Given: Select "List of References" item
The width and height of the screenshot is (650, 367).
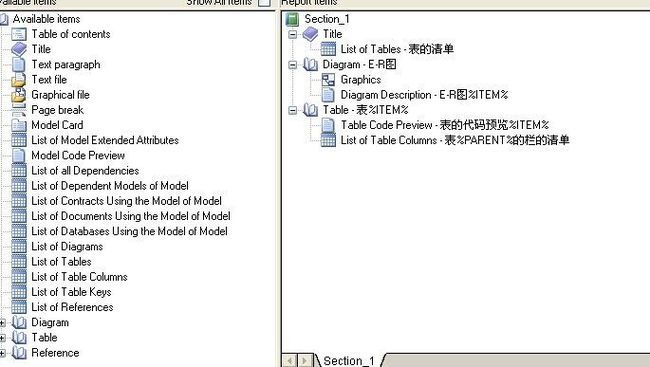Looking at the screenshot, I should [72, 307].
